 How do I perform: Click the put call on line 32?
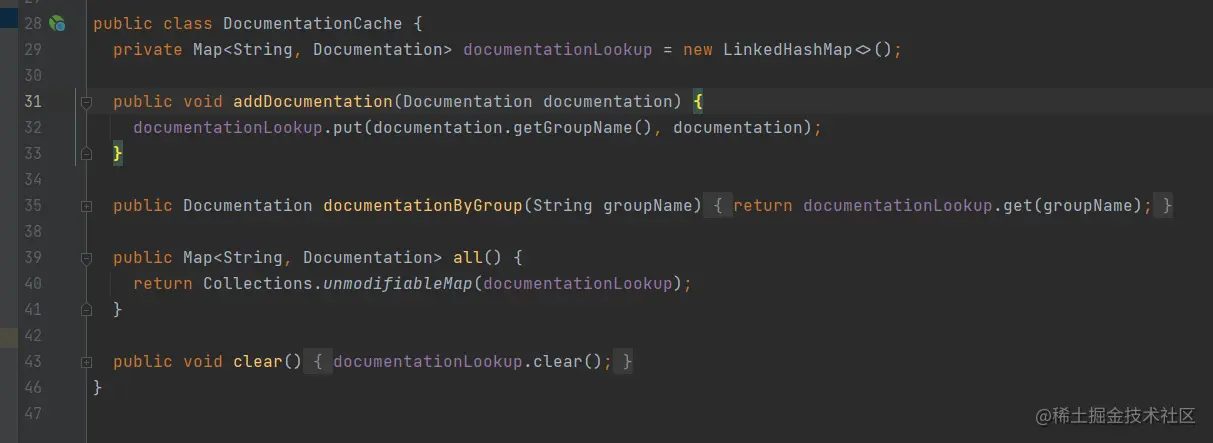point(347,127)
